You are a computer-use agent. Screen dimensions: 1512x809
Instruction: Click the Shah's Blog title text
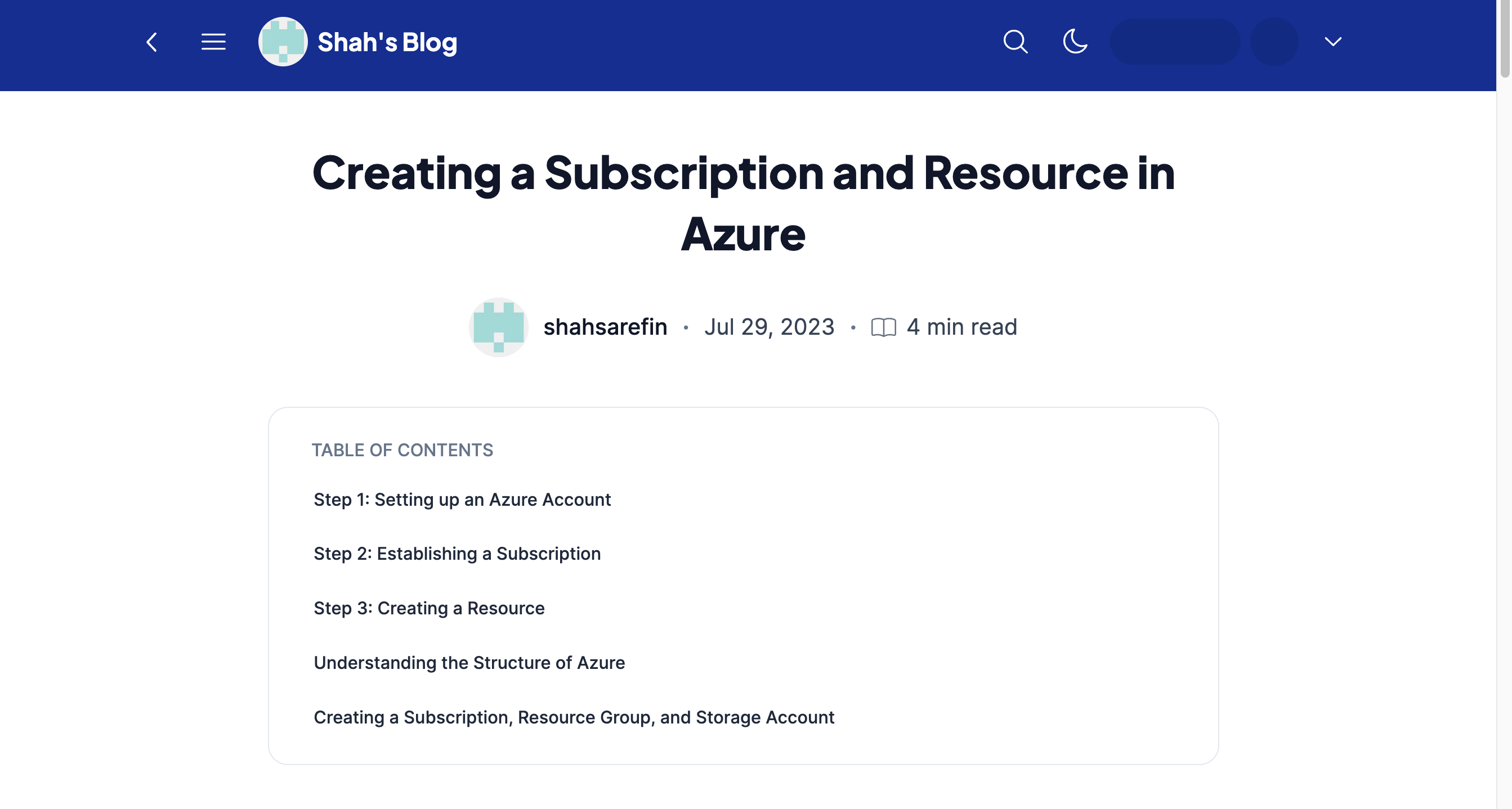pos(387,42)
